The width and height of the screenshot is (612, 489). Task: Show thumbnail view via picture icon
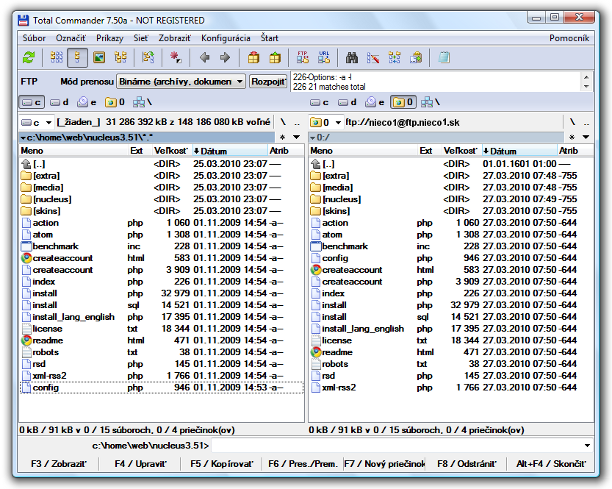(x=99, y=58)
